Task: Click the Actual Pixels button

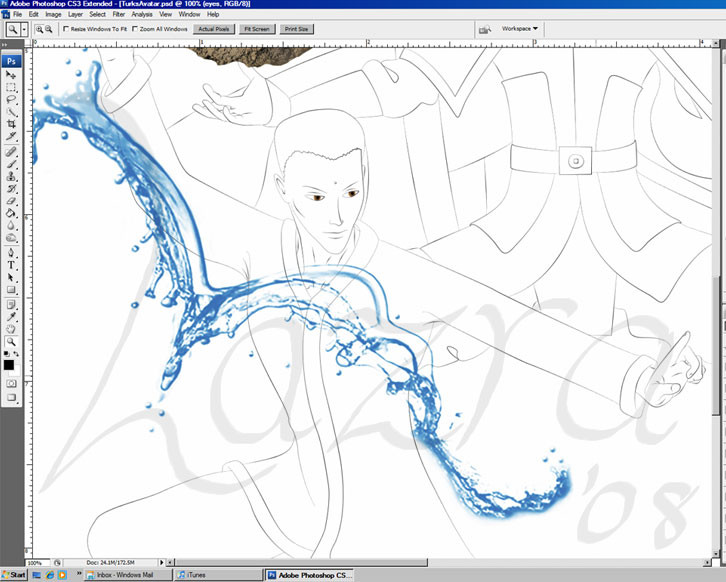Action: point(214,29)
